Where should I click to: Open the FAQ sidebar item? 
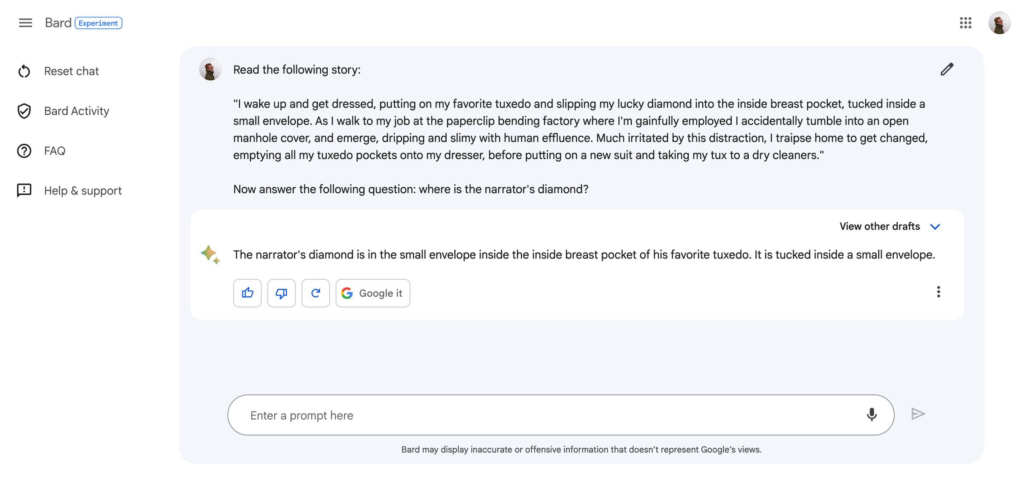pyautogui.click(x=54, y=151)
